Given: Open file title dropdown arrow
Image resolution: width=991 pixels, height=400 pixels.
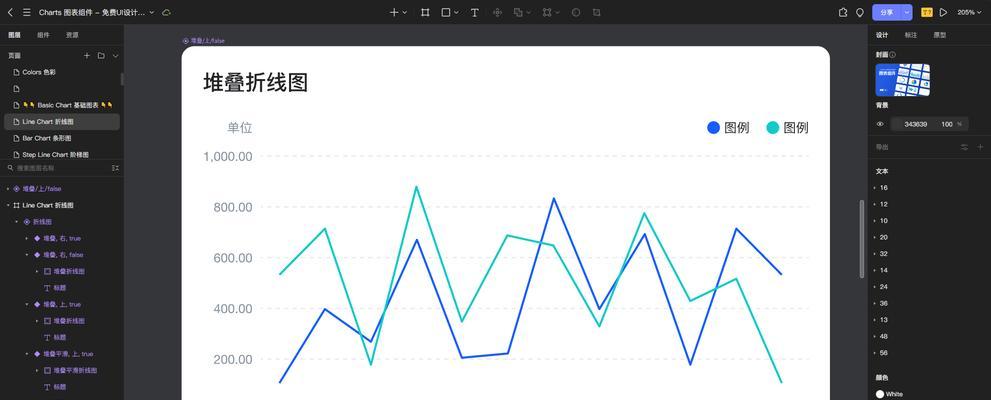Looking at the screenshot, I should coord(152,12).
